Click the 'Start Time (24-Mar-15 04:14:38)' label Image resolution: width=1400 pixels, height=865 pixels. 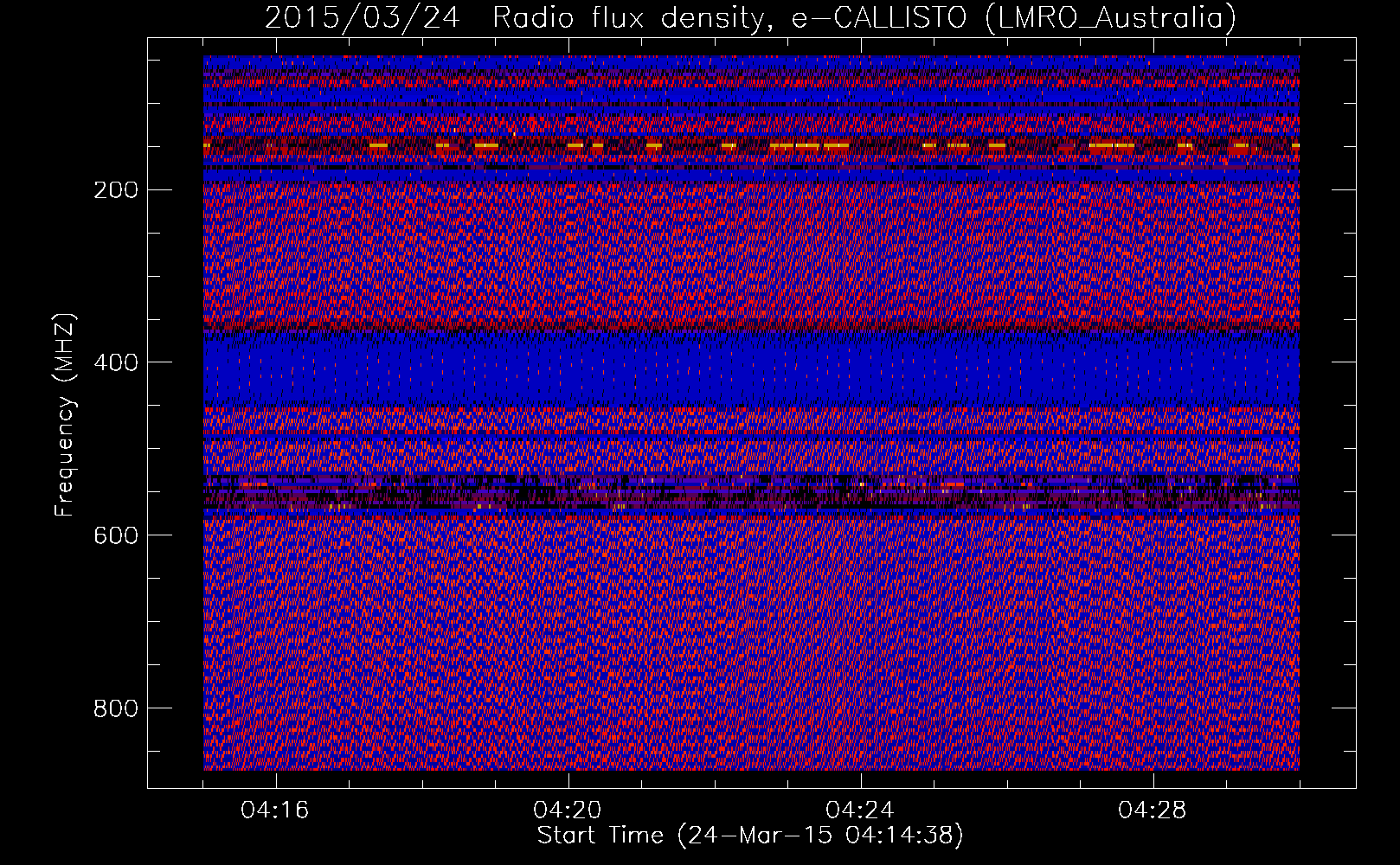point(750,836)
